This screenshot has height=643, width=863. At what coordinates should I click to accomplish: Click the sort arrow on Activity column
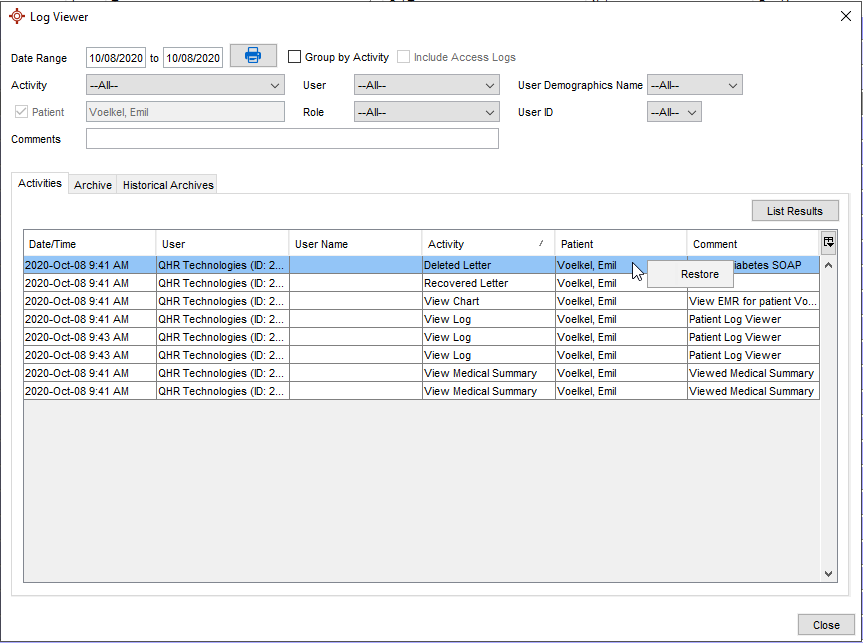(541, 243)
